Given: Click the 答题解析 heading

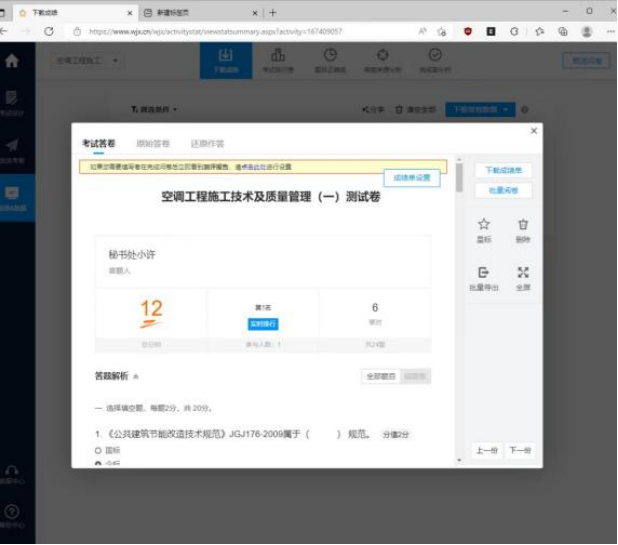Looking at the screenshot, I should tap(112, 376).
